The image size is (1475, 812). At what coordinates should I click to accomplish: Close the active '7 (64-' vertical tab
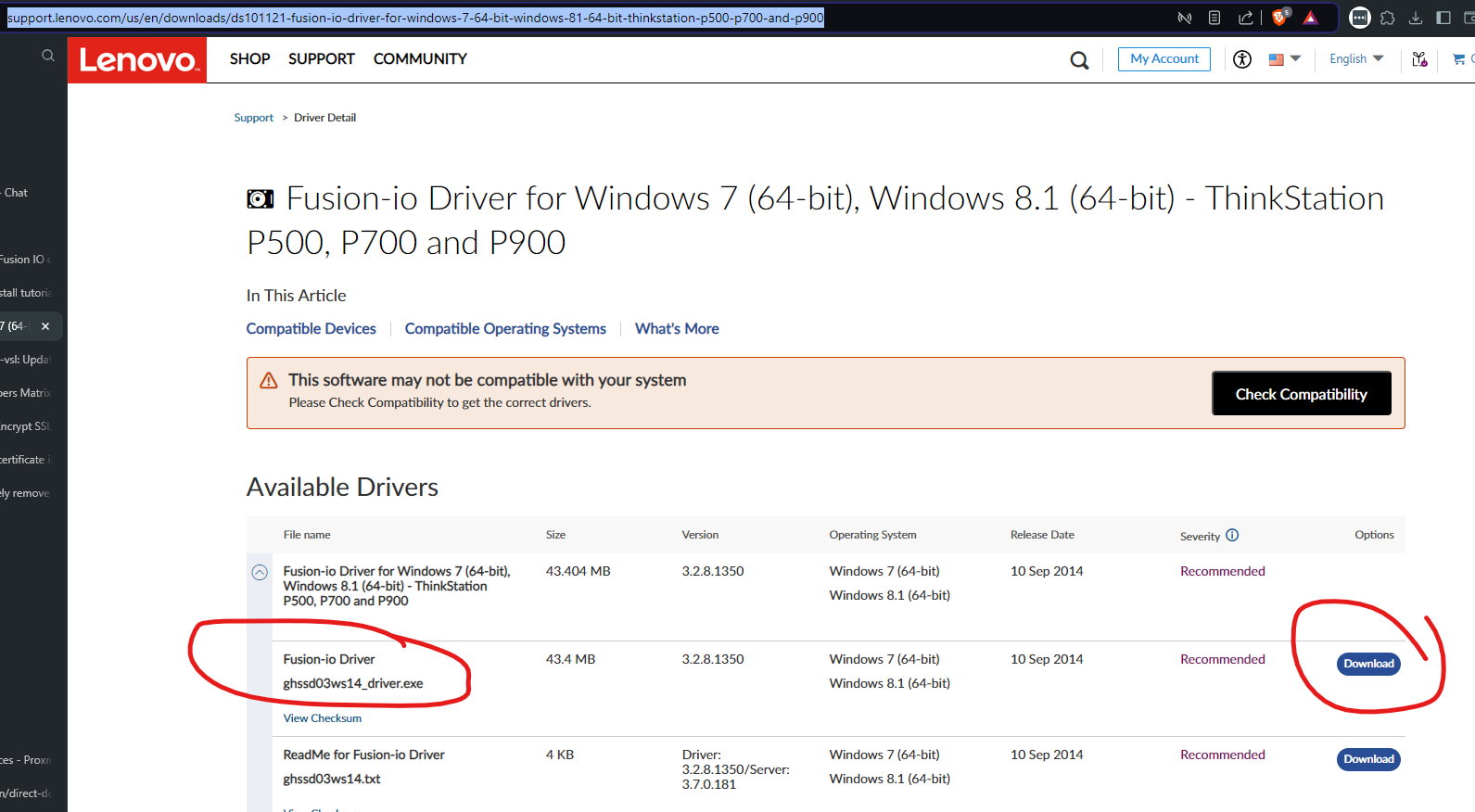tap(45, 326)
